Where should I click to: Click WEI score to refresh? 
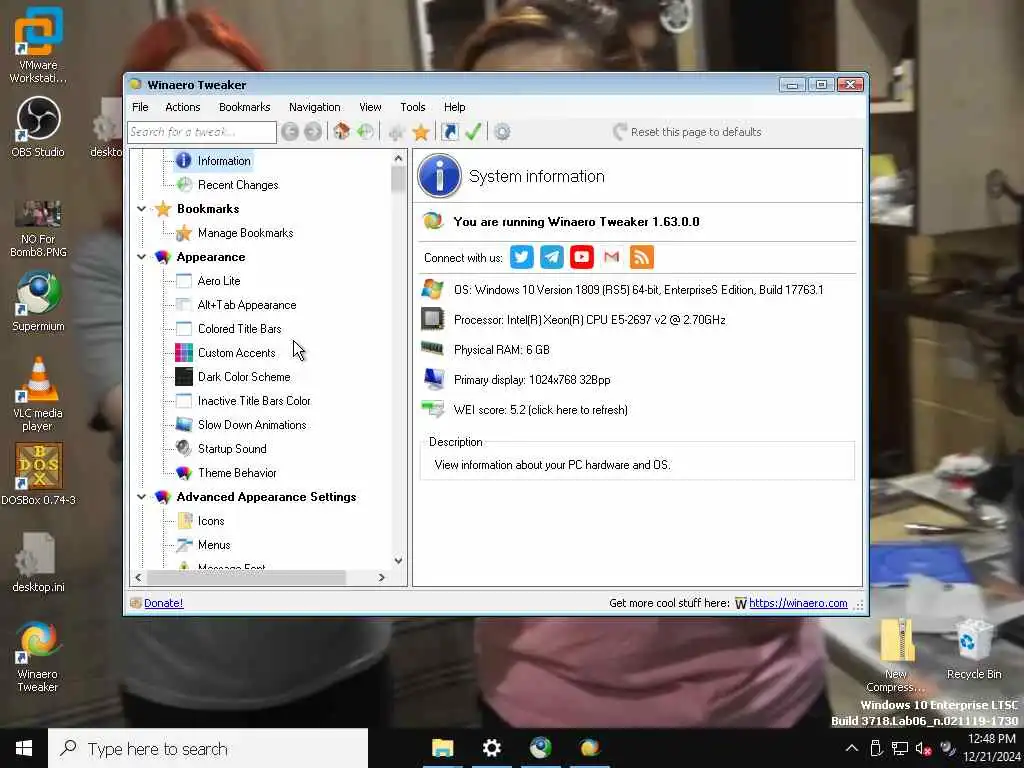[540, 409]
